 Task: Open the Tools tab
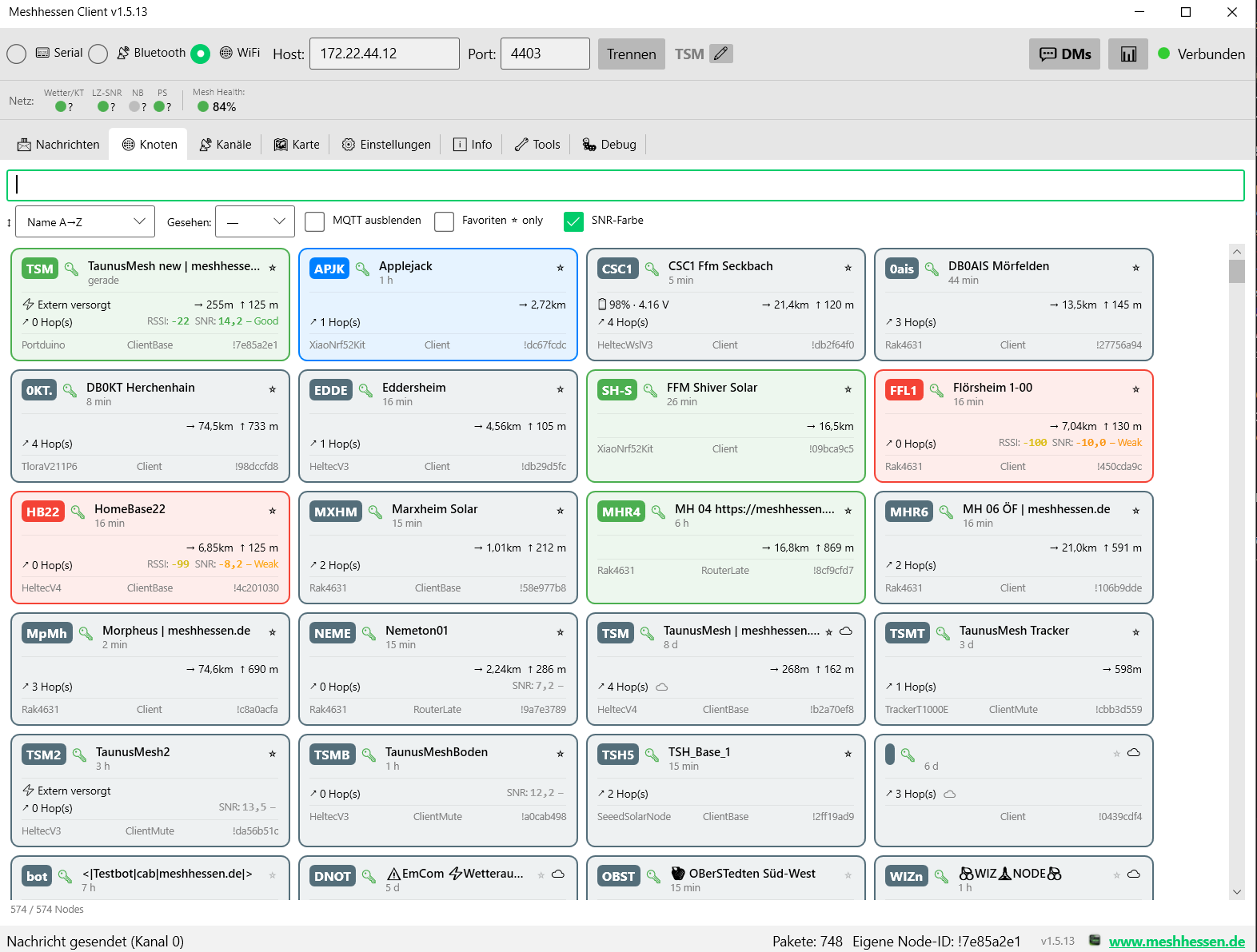click(537, 145)
